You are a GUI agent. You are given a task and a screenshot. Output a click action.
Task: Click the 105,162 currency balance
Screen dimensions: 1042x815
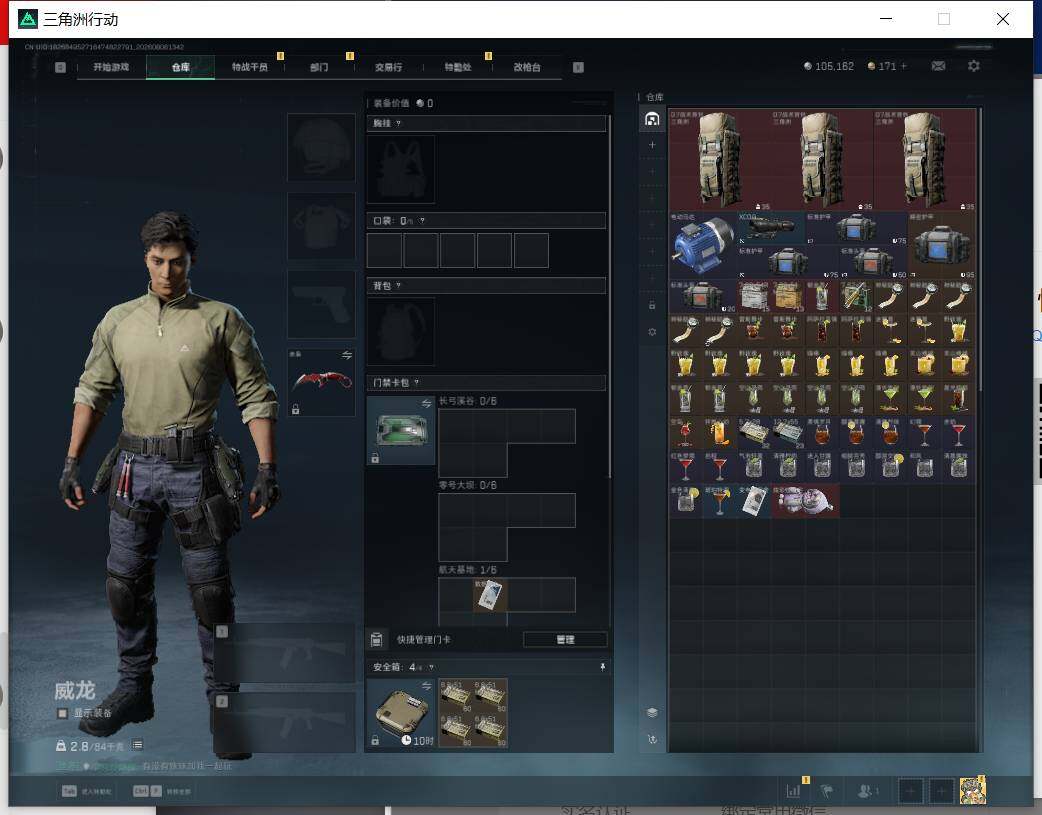(x=829, y=66)
